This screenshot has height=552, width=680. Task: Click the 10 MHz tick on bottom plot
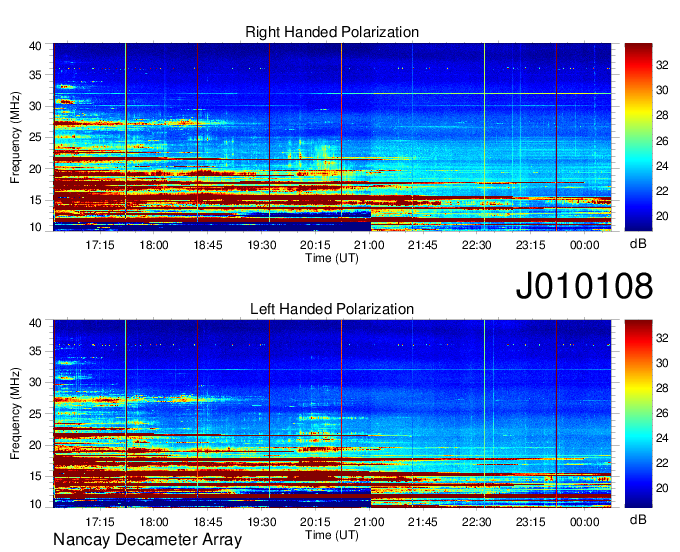[x=35, y=504]
